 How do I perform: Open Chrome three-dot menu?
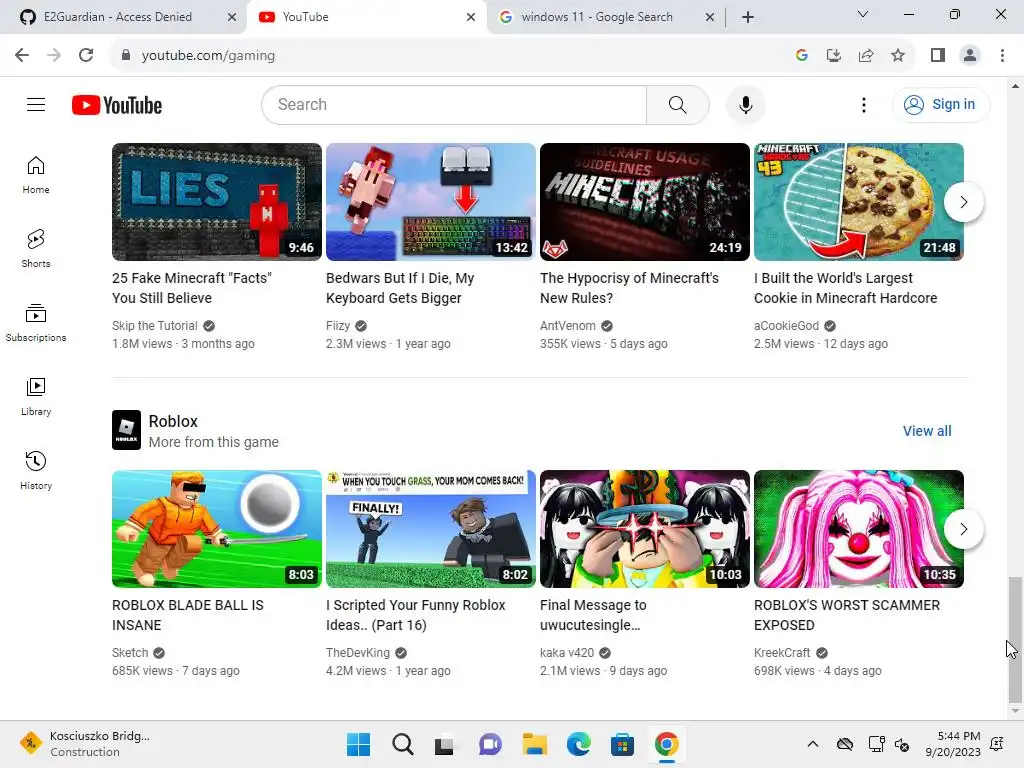pyautogui.click(x=1002, y=56)
